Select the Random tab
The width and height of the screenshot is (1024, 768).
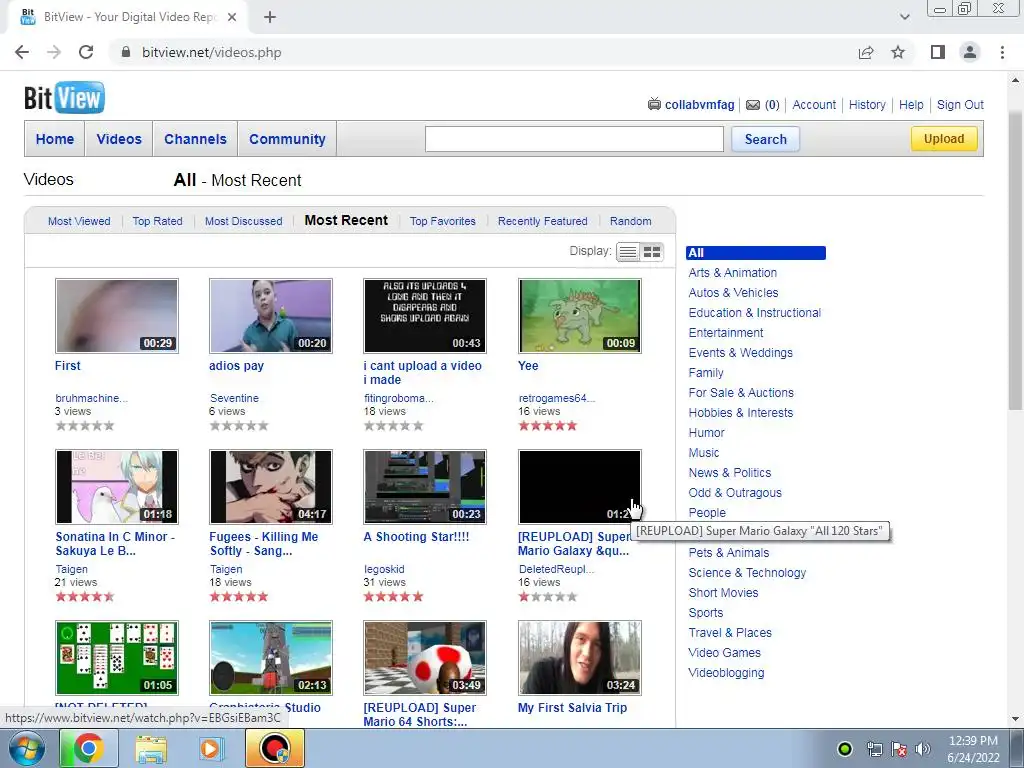point(630,221)
